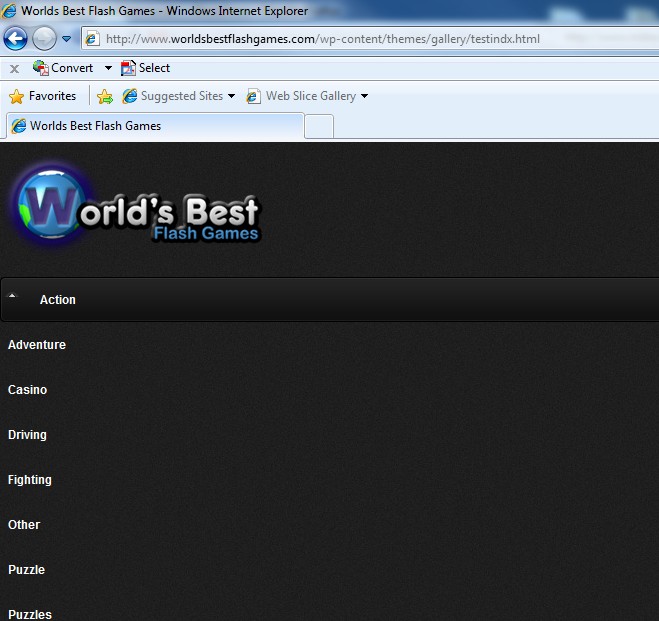This screenshot has width=659, height=621.
Task: Click the Add to Favorites Bar icon
Action: (105, 96)
